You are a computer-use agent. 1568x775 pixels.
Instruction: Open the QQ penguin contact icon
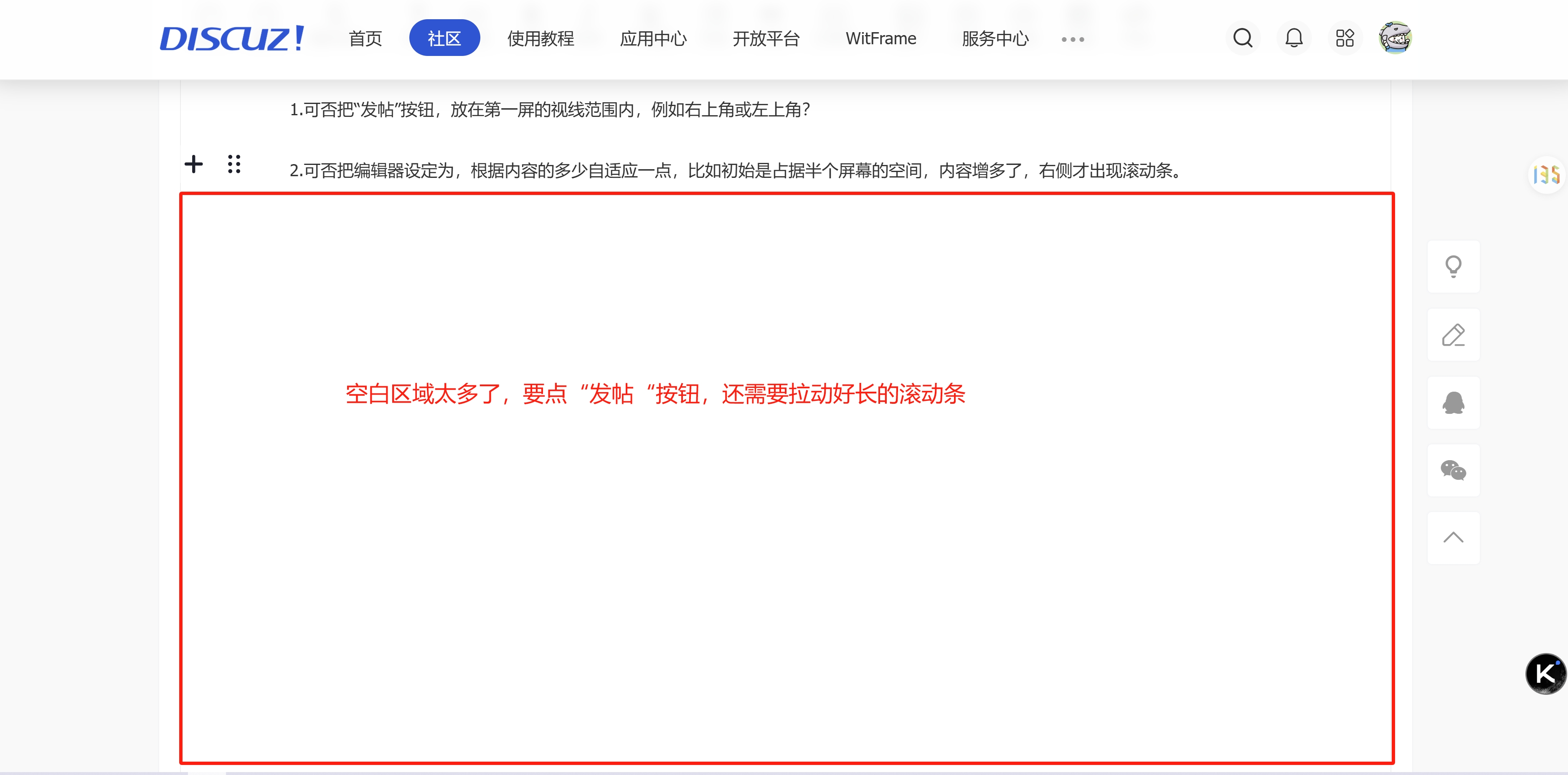[1453, 403]
